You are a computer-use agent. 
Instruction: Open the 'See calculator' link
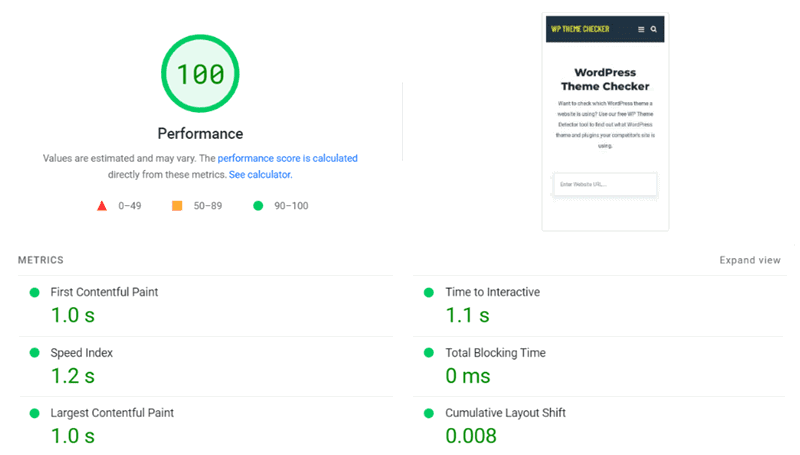click(x=260, y=174)
